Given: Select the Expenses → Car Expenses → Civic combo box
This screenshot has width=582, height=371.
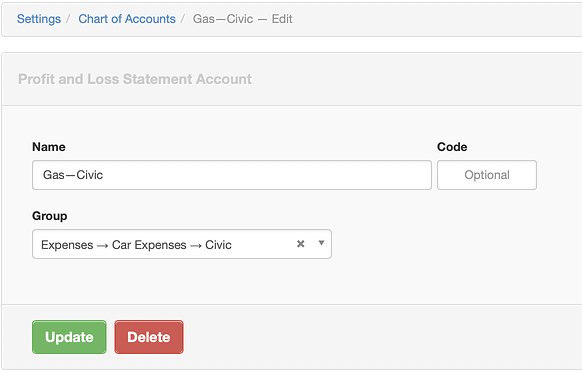Looking at the screenshot, I should 182,244.
